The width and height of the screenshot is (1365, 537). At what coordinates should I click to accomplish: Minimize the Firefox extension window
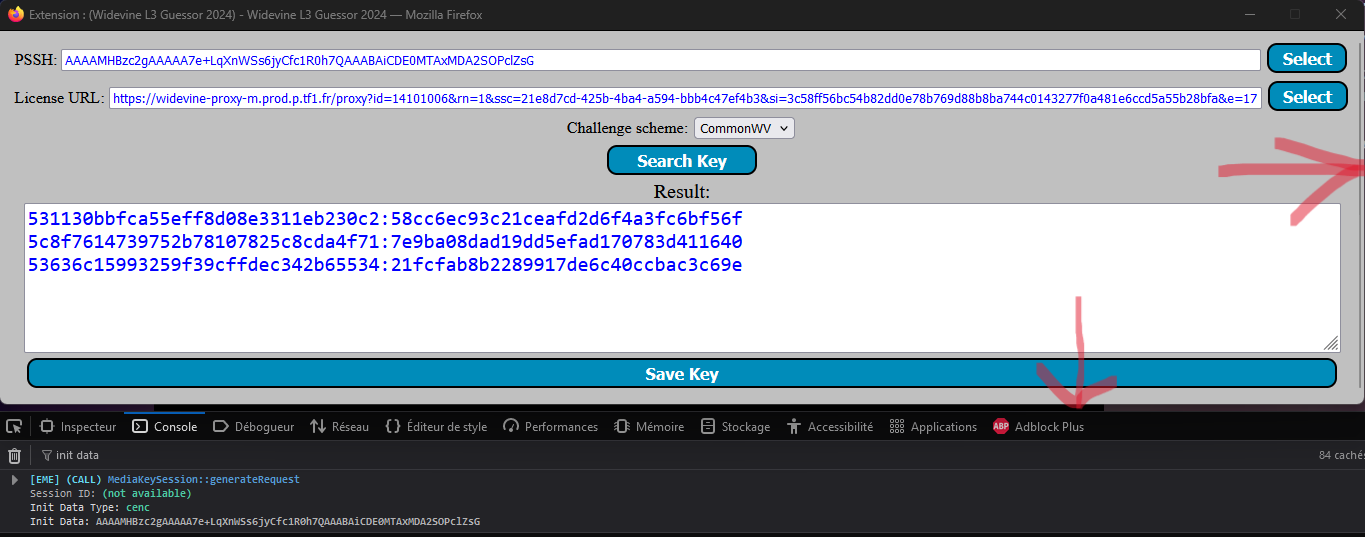(1249, 14)
